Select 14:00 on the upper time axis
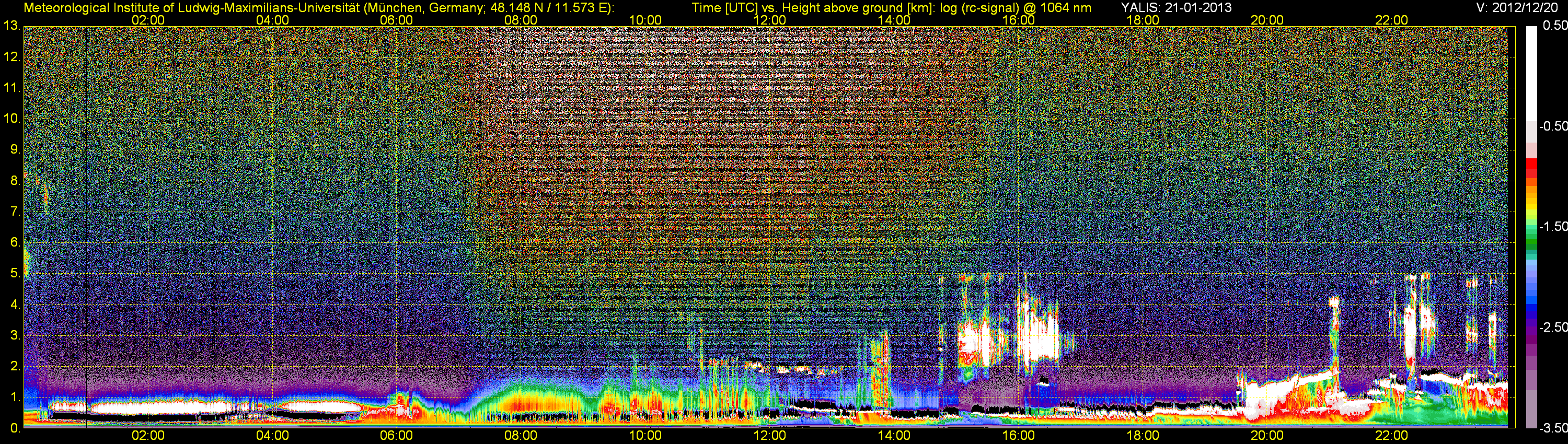 (894, 20)
